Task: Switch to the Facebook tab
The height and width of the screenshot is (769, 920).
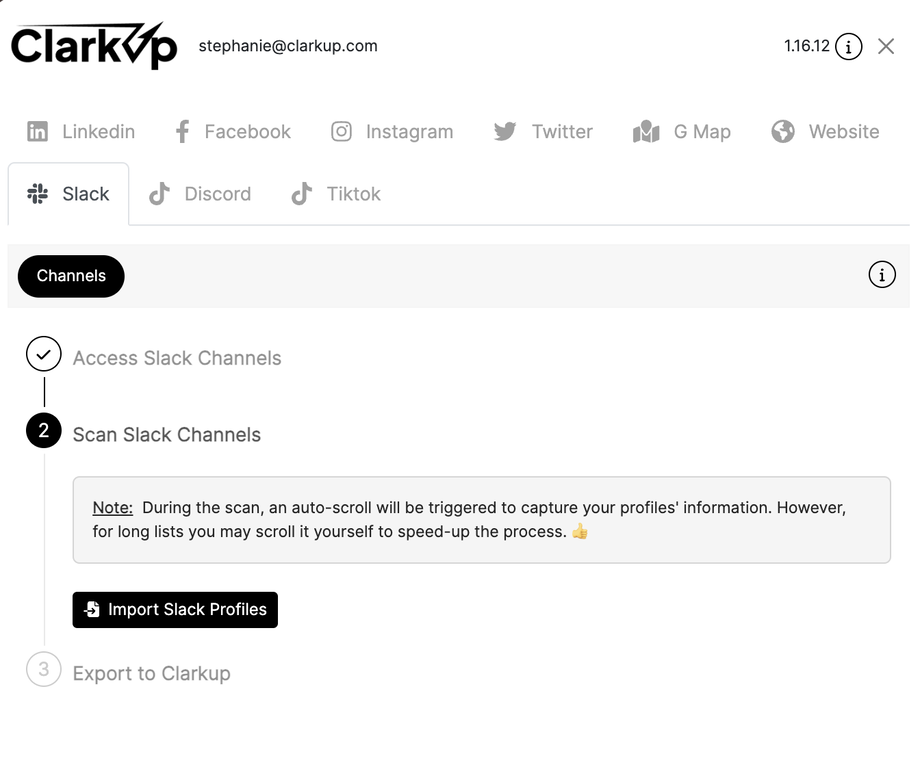Action: [x=233, y=131]
